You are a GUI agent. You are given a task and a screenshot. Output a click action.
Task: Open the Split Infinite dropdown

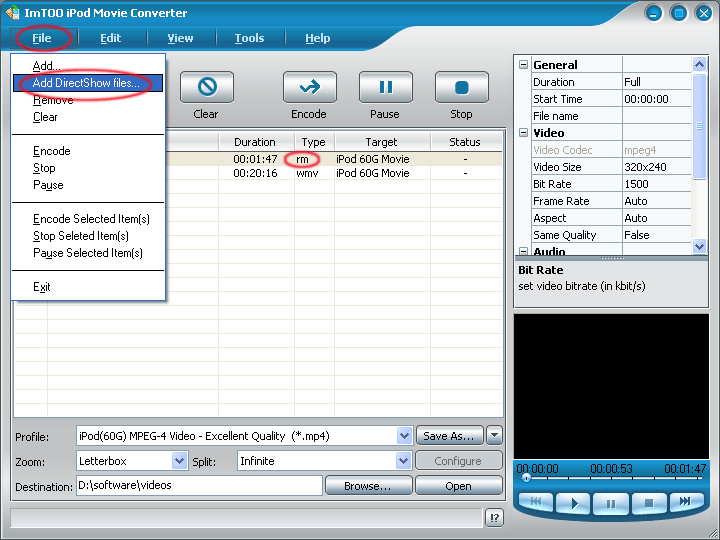coord(403,461)
